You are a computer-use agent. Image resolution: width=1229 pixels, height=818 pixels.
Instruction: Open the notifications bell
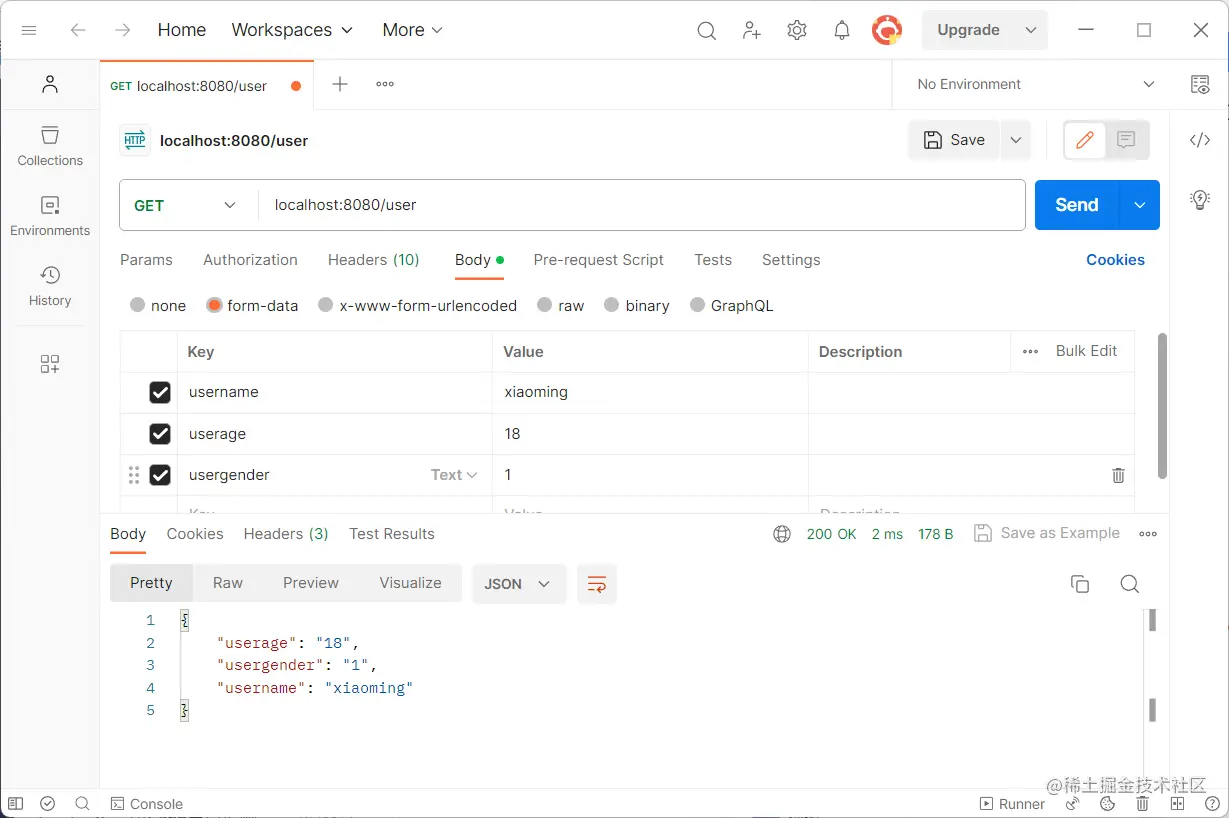point(842,30)
